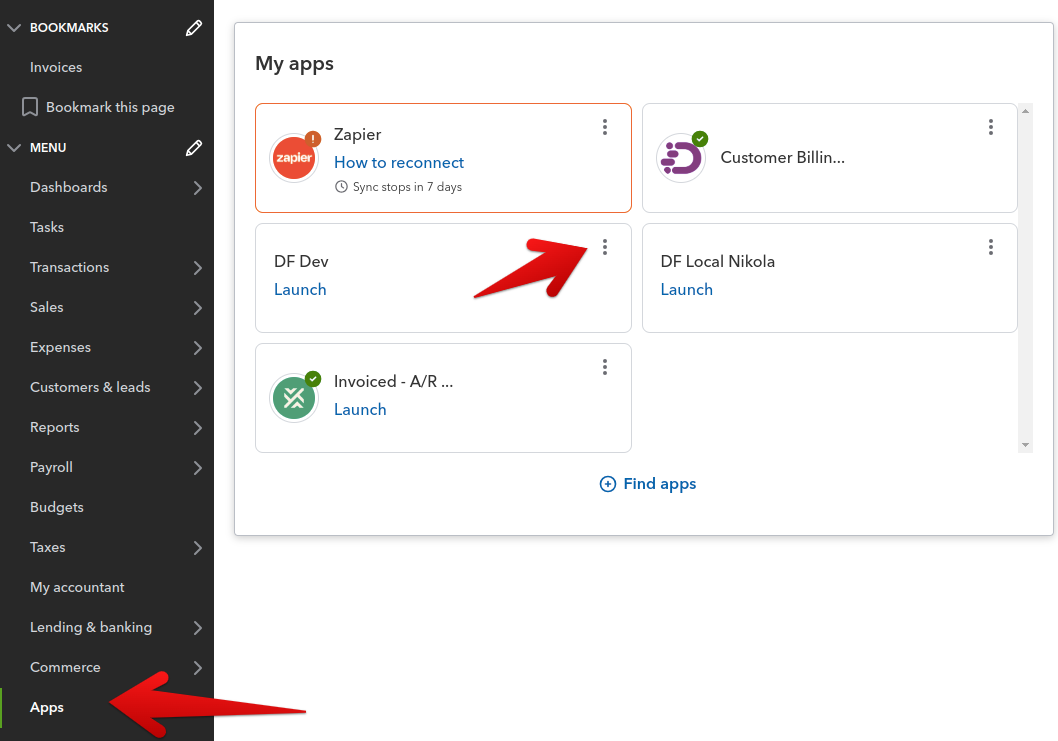1058x741 pixels.
Task: Edit bookmarks with the pencil icon
Action: click(194, 28)
